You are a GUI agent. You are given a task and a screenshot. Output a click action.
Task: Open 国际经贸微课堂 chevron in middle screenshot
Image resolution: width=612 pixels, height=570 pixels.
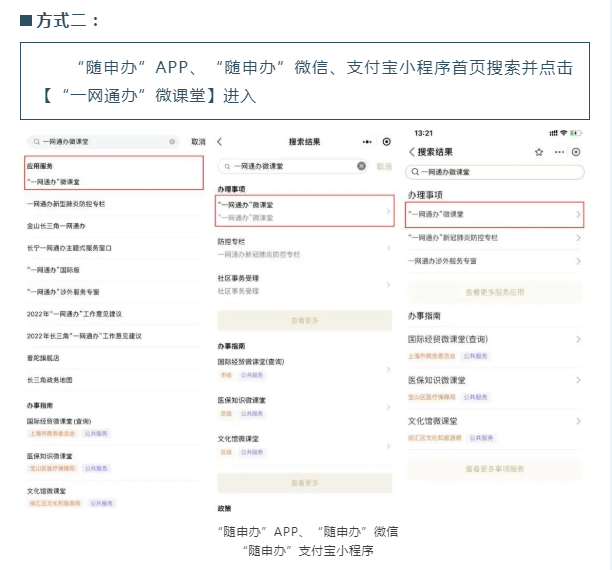pos(388,369)
